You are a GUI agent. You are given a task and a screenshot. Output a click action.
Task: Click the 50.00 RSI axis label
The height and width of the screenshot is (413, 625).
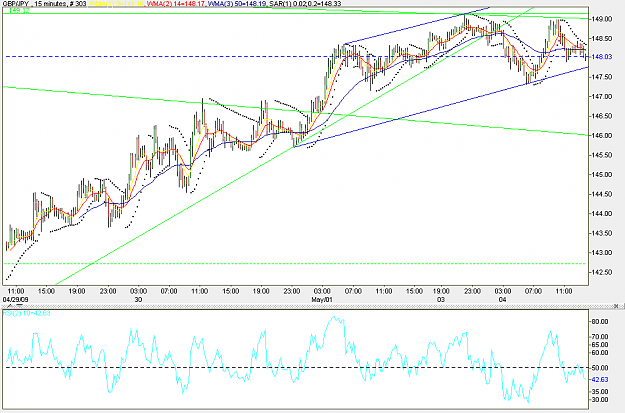point(600,368)
